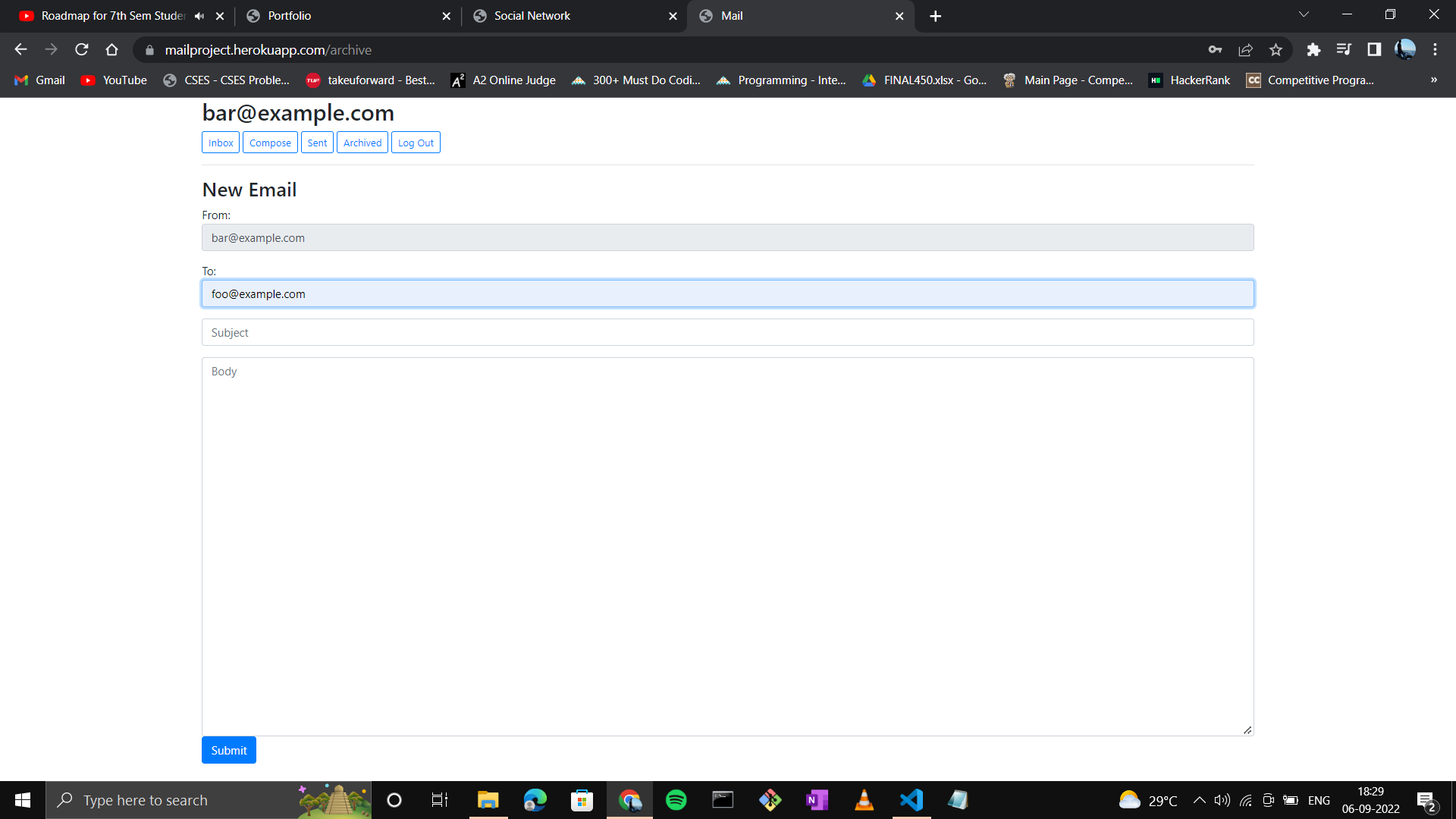1456x819 pixels.
Task: Show hidden icons in the system tray
Action: tap(1200, 799)
